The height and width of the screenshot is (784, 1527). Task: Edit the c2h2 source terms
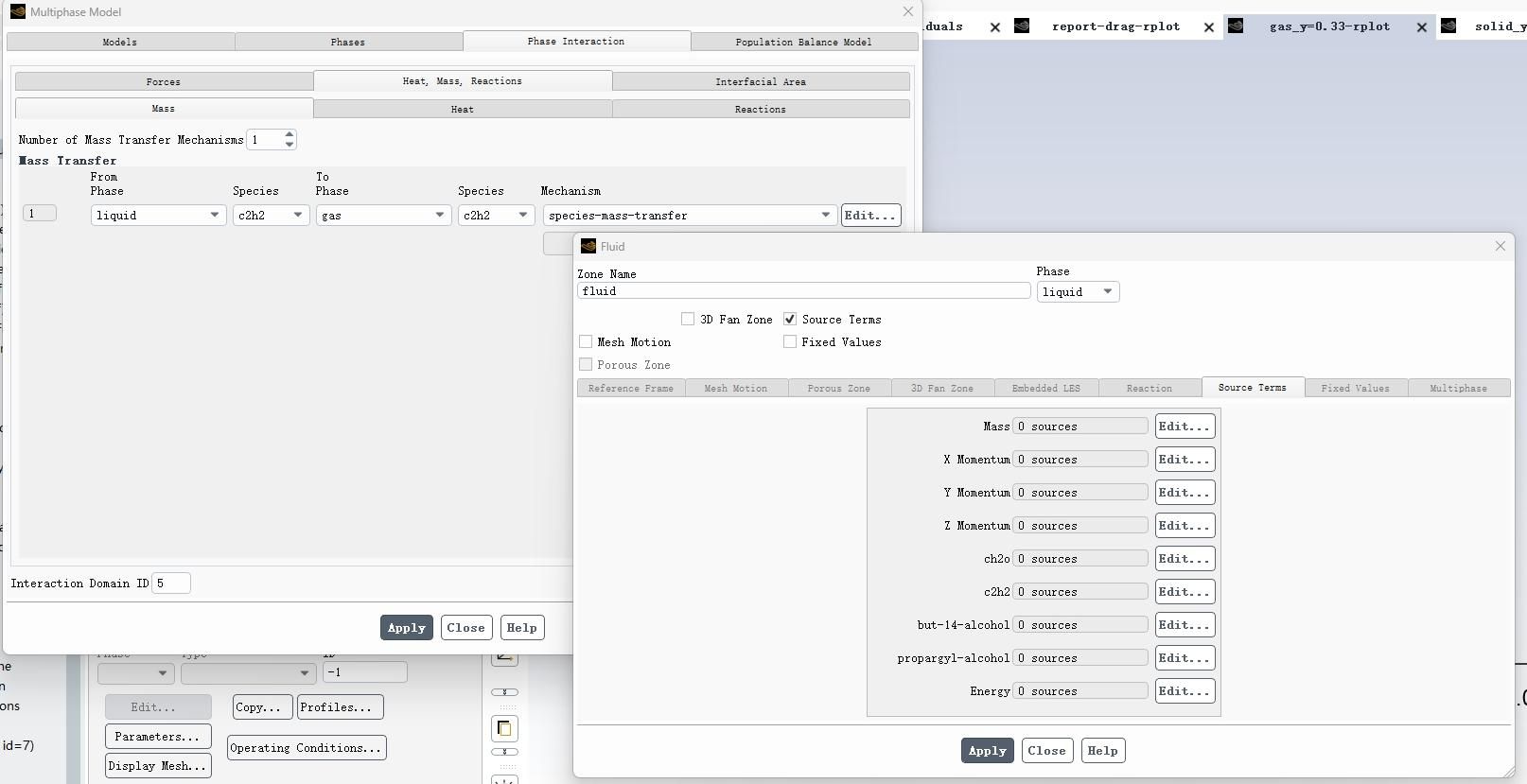tap(1185, 592)
